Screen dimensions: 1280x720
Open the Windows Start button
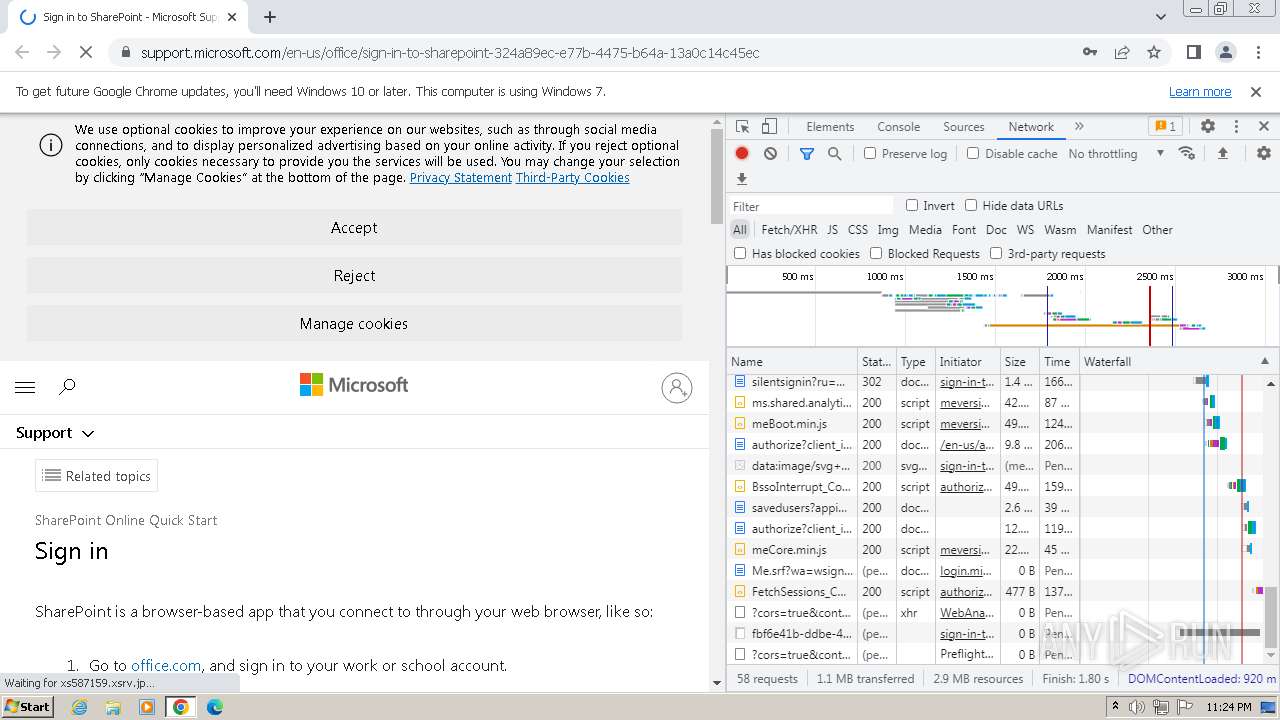tap(28, 706)
